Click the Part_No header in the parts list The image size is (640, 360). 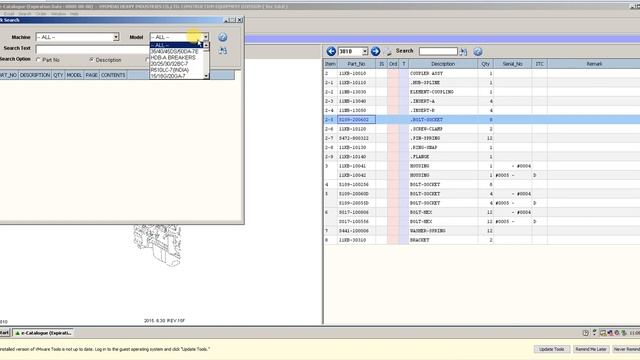[x=356, y=64]
